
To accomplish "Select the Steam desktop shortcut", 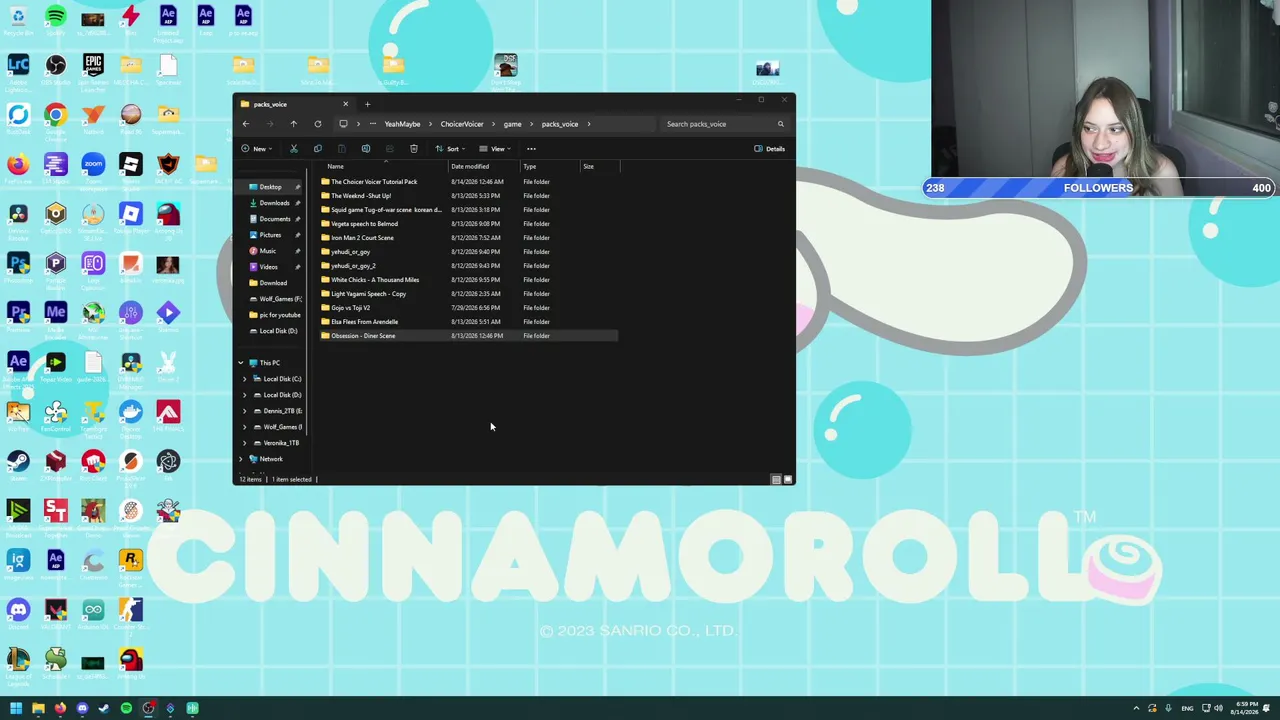I will pos(18,464).
